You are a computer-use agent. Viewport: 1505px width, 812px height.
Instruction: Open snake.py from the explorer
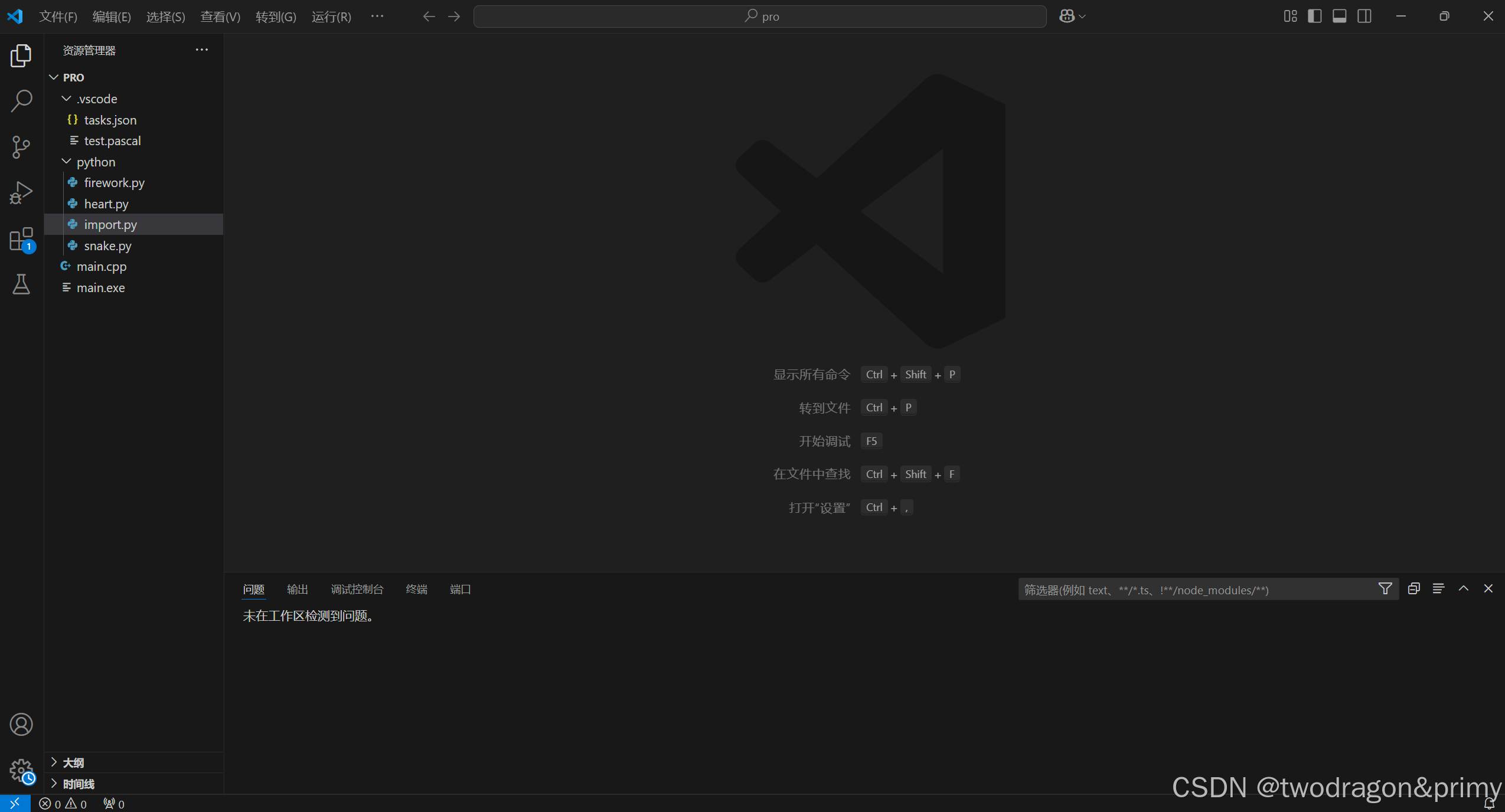pyautogui.click(x=107, y=245)
